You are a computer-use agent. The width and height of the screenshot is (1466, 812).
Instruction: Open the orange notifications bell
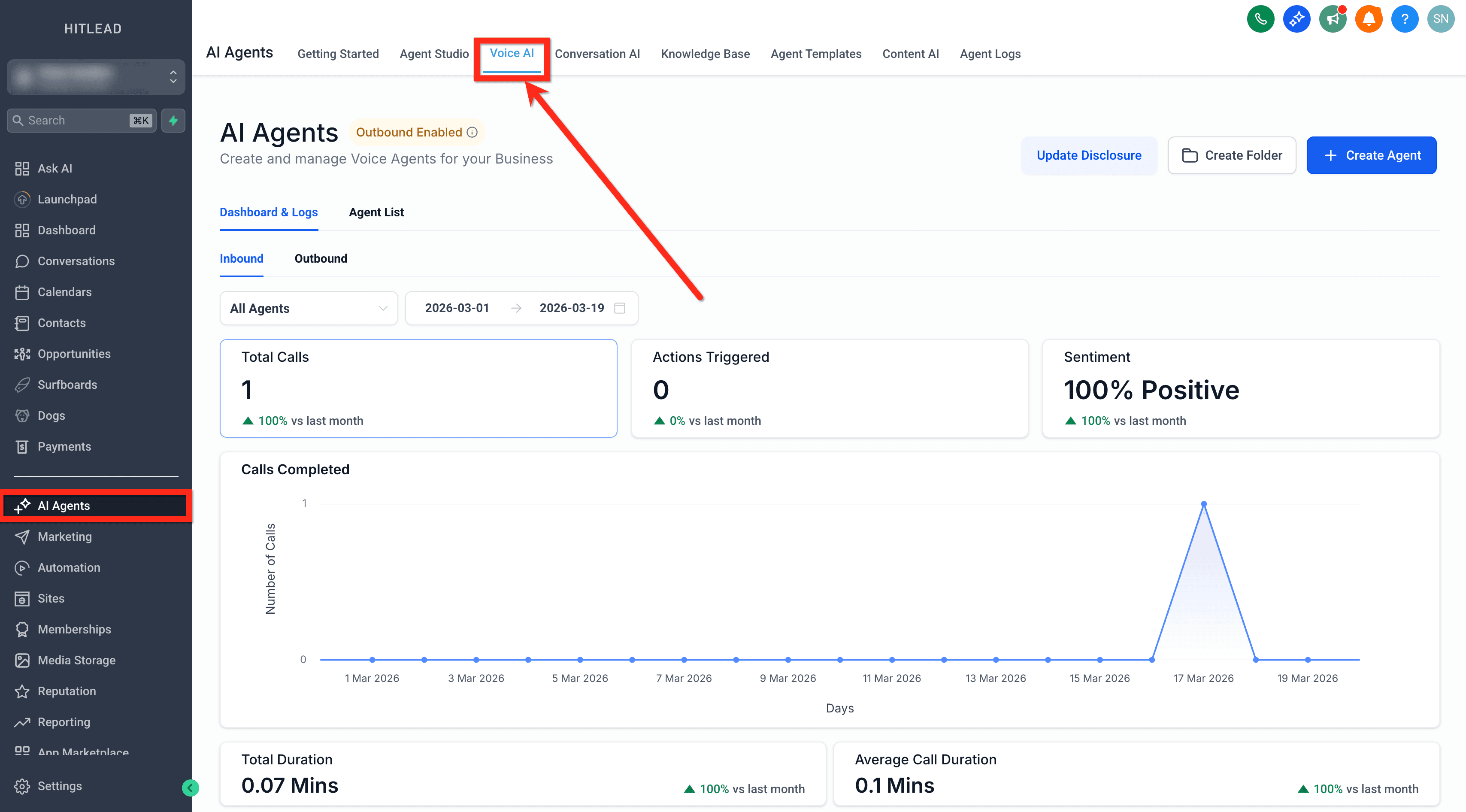(1369, 19)
